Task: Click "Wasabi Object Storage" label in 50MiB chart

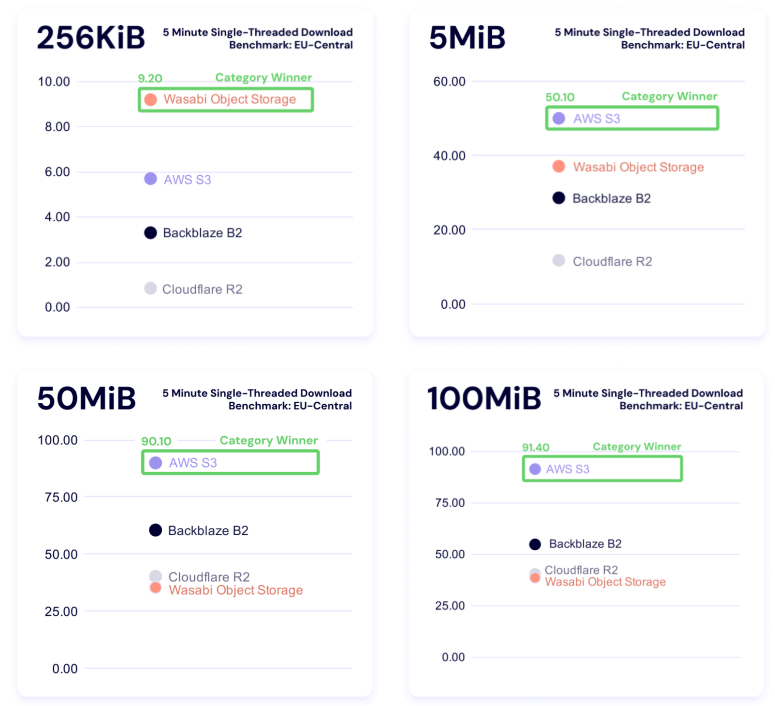Action: click(236, 590)
